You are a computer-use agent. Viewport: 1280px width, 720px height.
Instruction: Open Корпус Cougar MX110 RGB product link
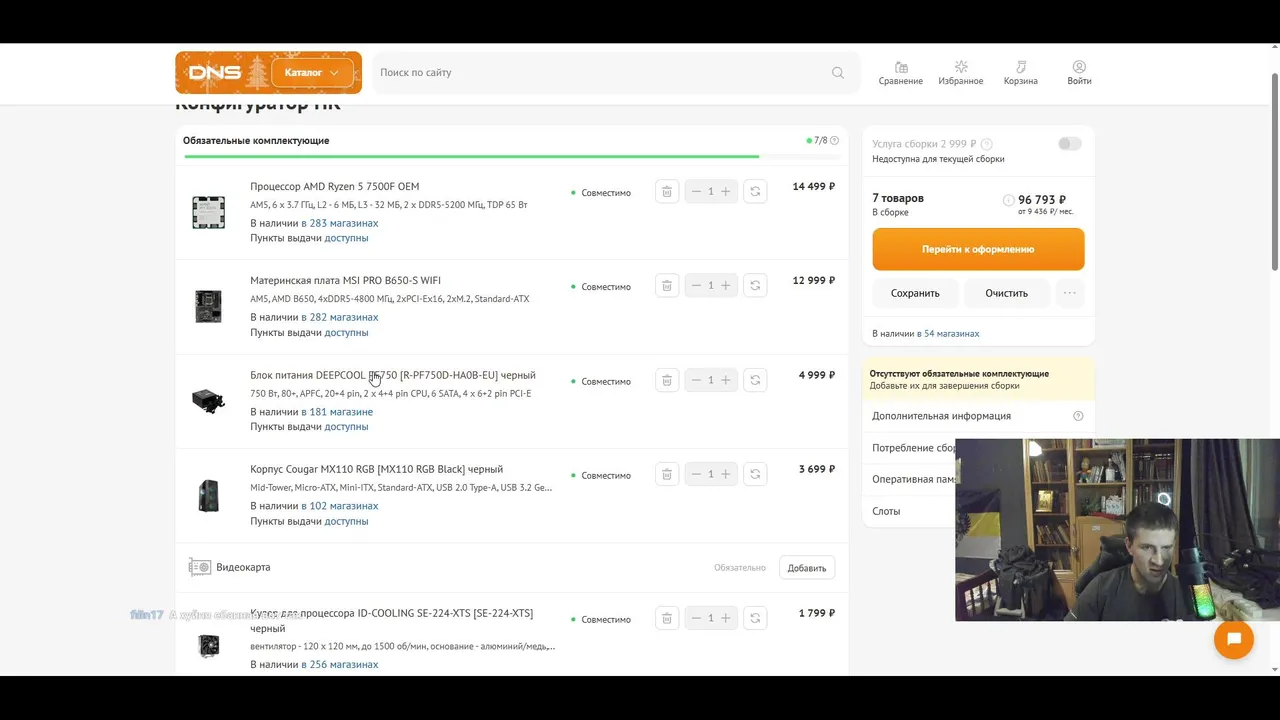[376, 469]
